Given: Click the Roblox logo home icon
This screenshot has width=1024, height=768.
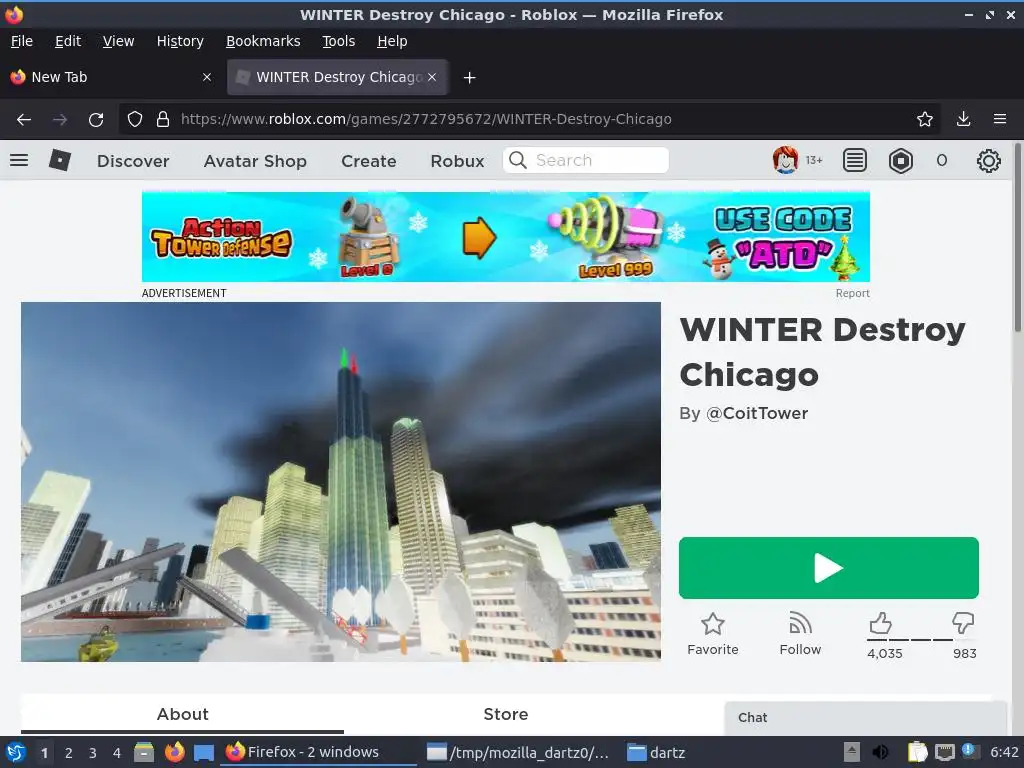Looking at the screenshot, I should (x=59, y=160).
